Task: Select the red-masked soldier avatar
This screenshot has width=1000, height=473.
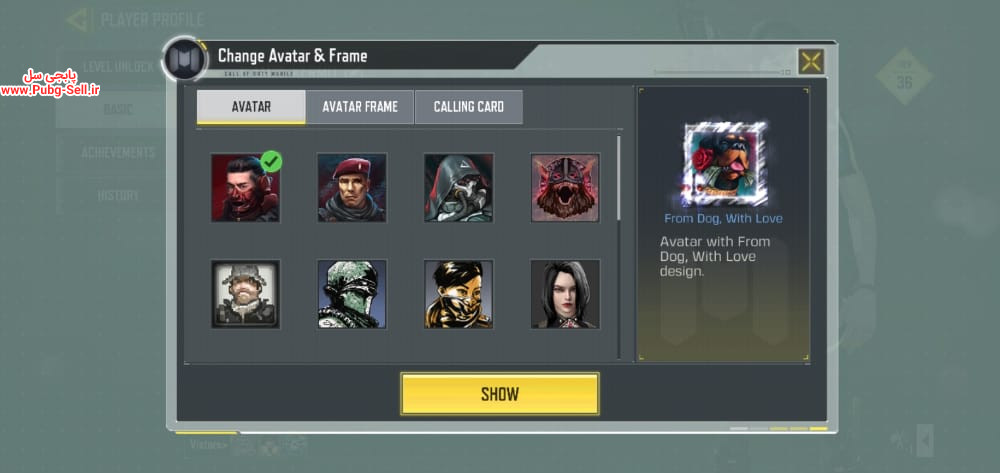Action: (x=246, y=187)
